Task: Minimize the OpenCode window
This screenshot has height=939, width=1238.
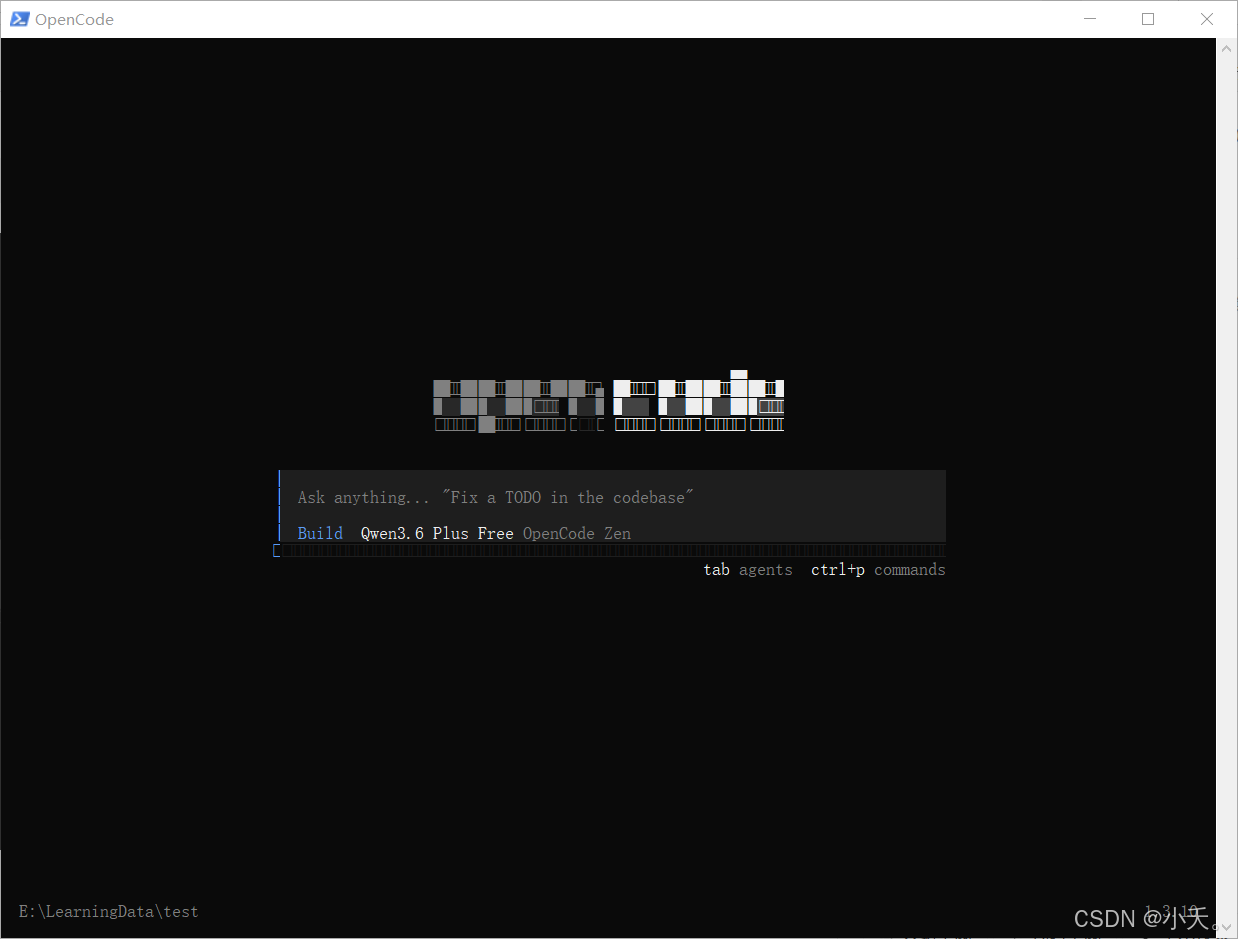Action: pos(1090,19)
